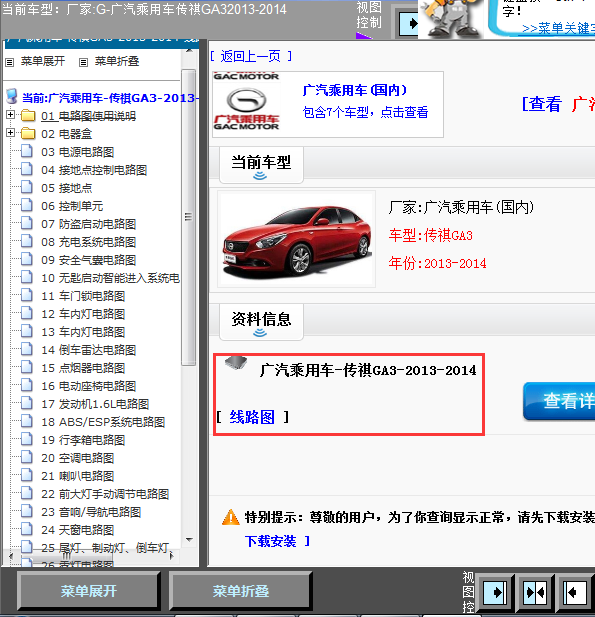Click bottom view-control center-split icon
Image resolution: width=595 pixels, height=617 pixels.
point(535,592)
